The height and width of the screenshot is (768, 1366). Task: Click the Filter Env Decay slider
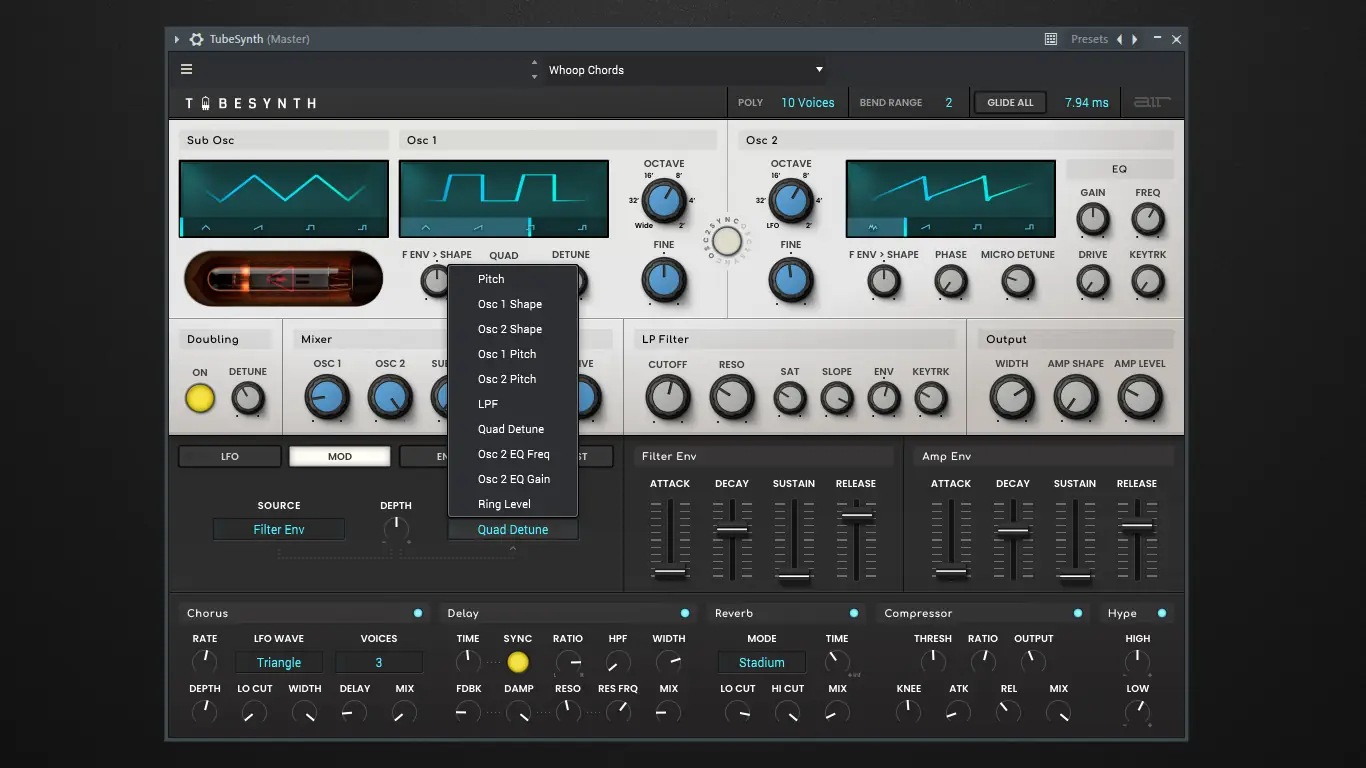click(x=732, y=531)
